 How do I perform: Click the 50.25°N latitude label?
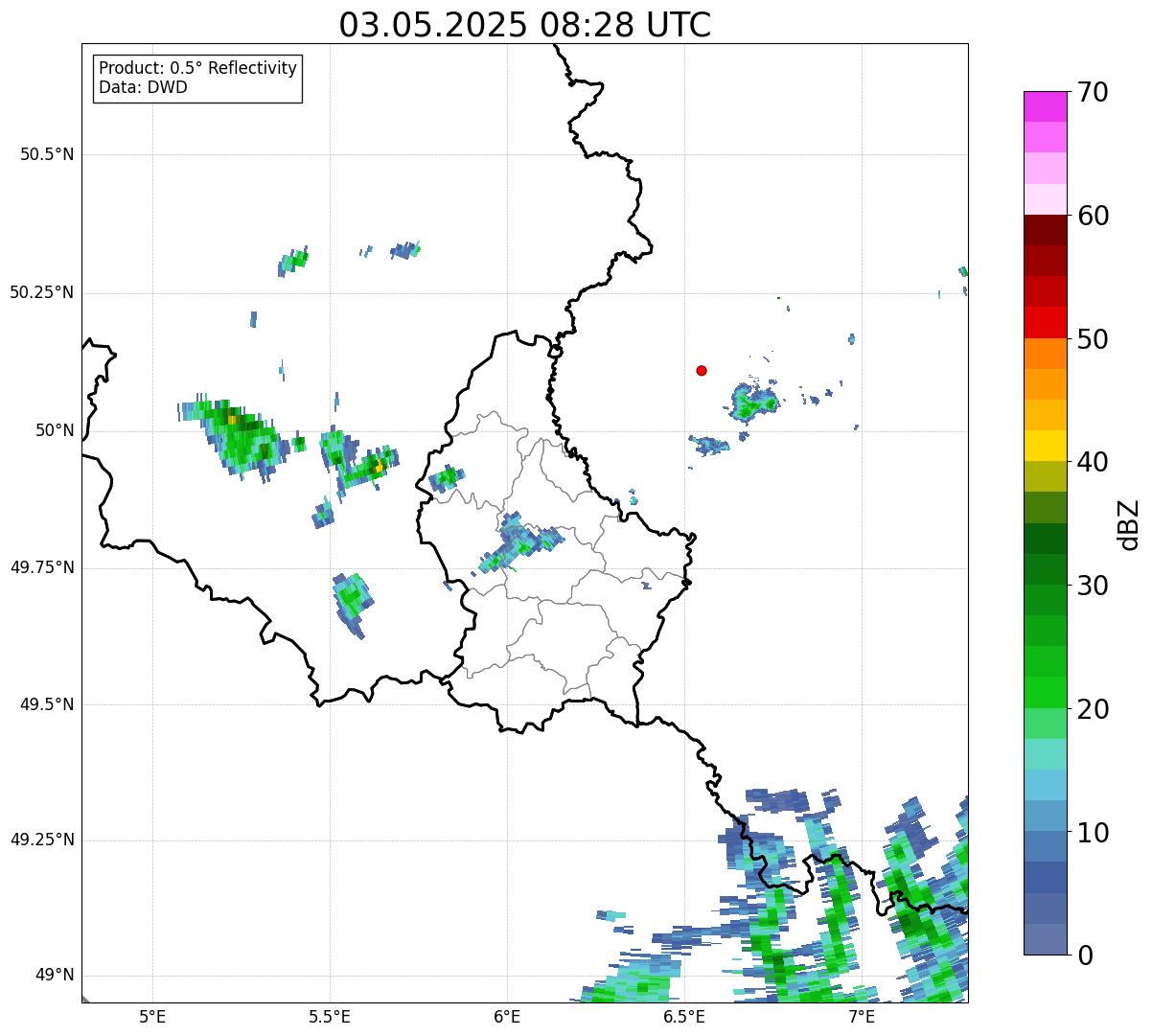click(41, 292)
